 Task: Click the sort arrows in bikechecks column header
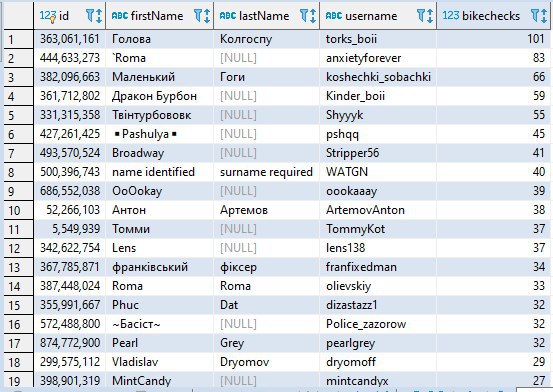544,16
